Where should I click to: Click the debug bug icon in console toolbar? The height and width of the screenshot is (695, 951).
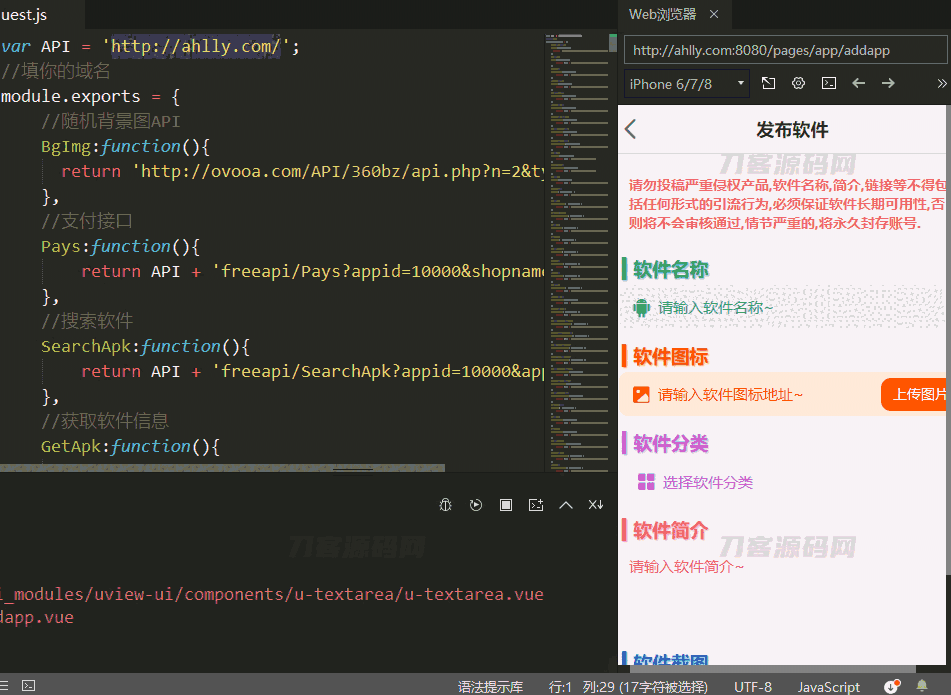pos(446,505)
